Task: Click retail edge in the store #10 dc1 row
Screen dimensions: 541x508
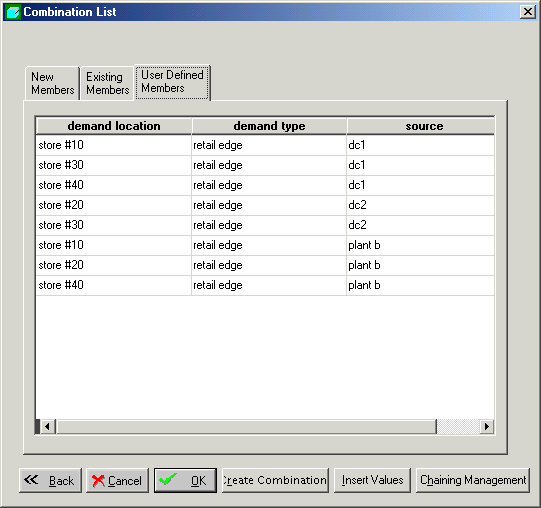Action: pyautogui.click(x=269, y=145)
